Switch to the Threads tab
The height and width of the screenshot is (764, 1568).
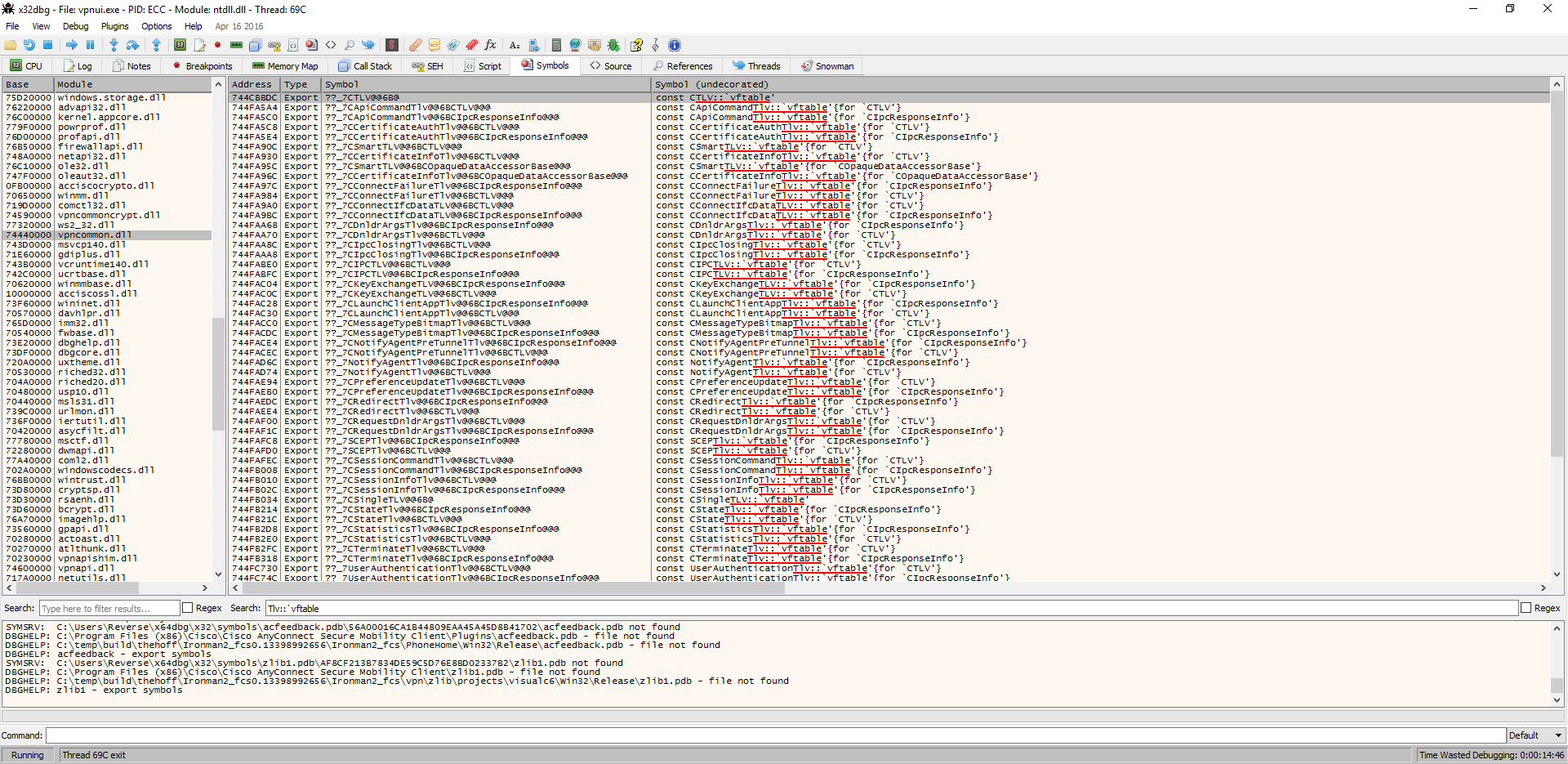click(756, 66)
